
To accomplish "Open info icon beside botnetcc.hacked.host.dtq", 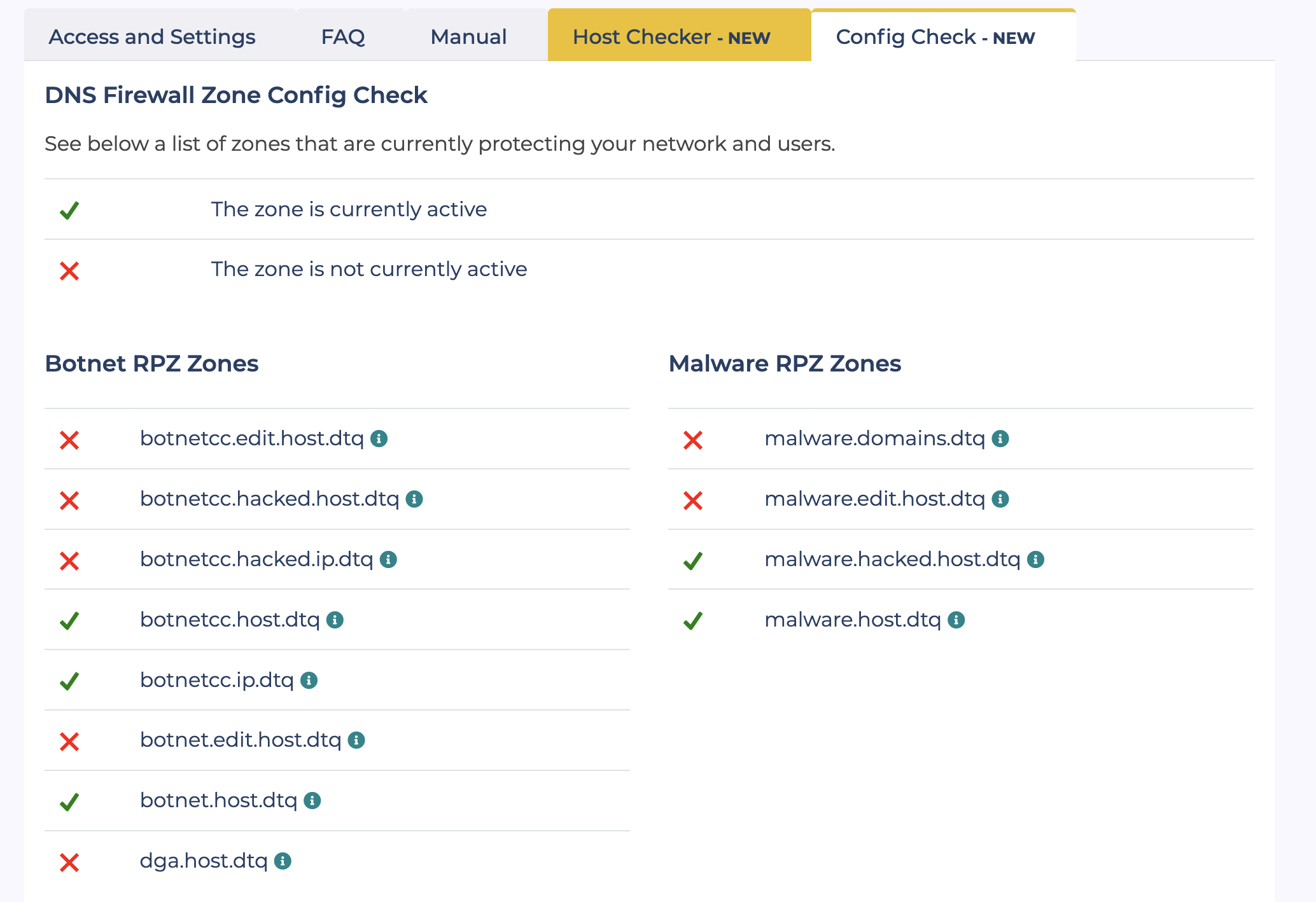I will pyautogui.click(x=414, y=499).
